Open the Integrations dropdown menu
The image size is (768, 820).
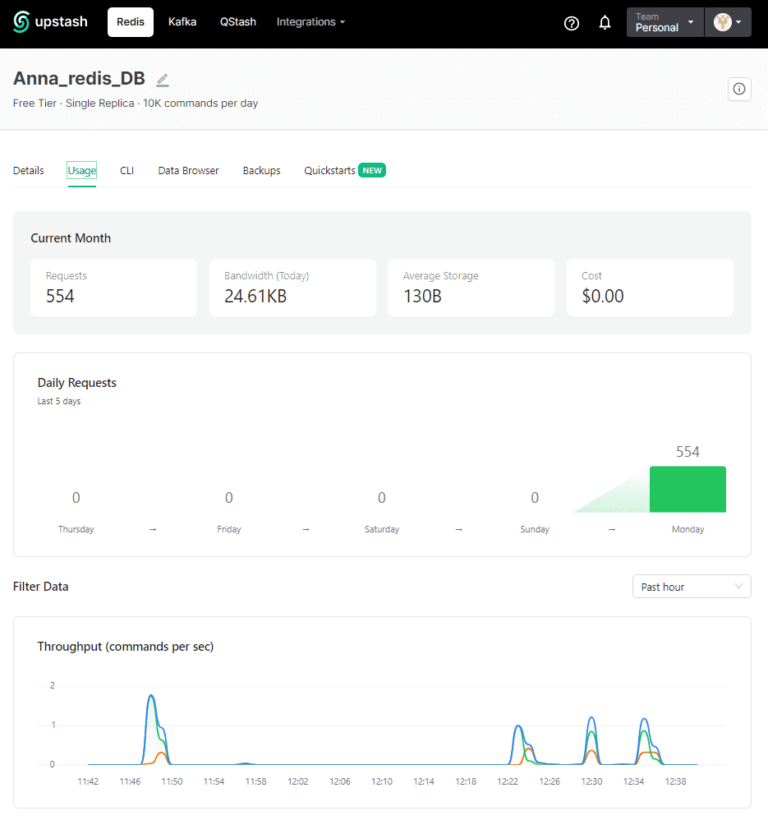(x=310, y=22)
